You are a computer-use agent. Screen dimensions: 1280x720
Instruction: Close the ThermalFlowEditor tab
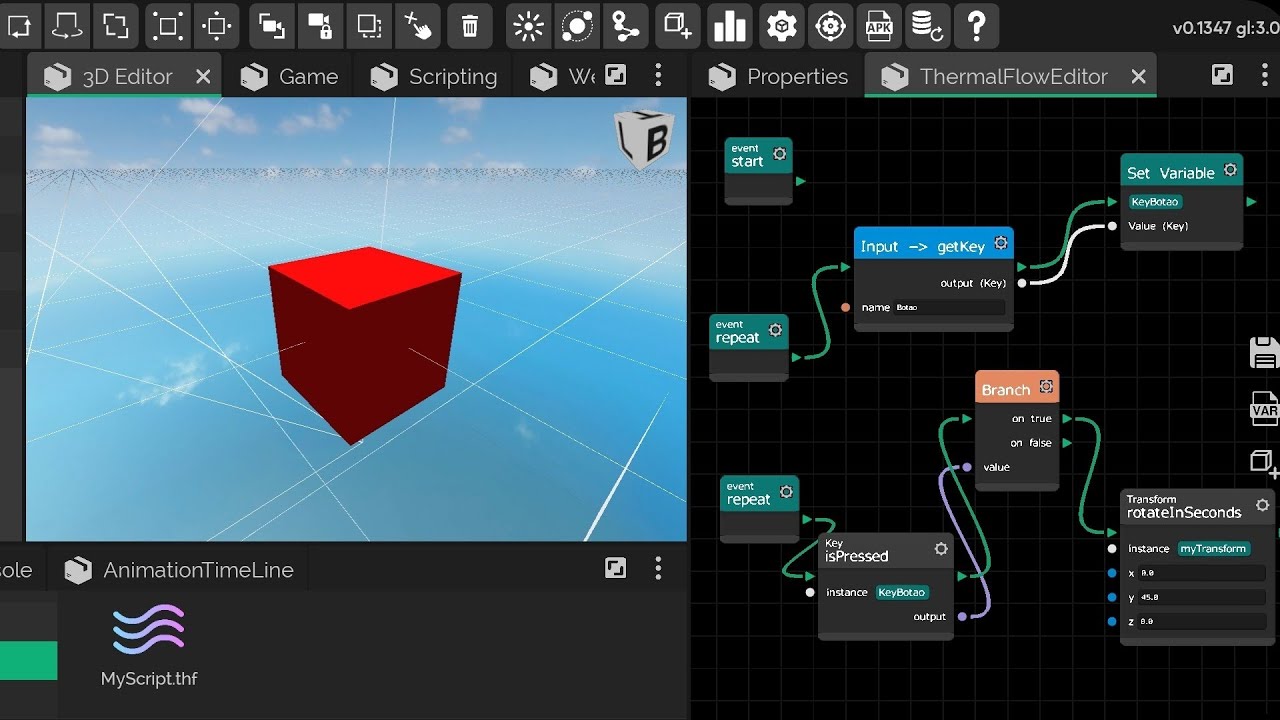point(1138,76)
